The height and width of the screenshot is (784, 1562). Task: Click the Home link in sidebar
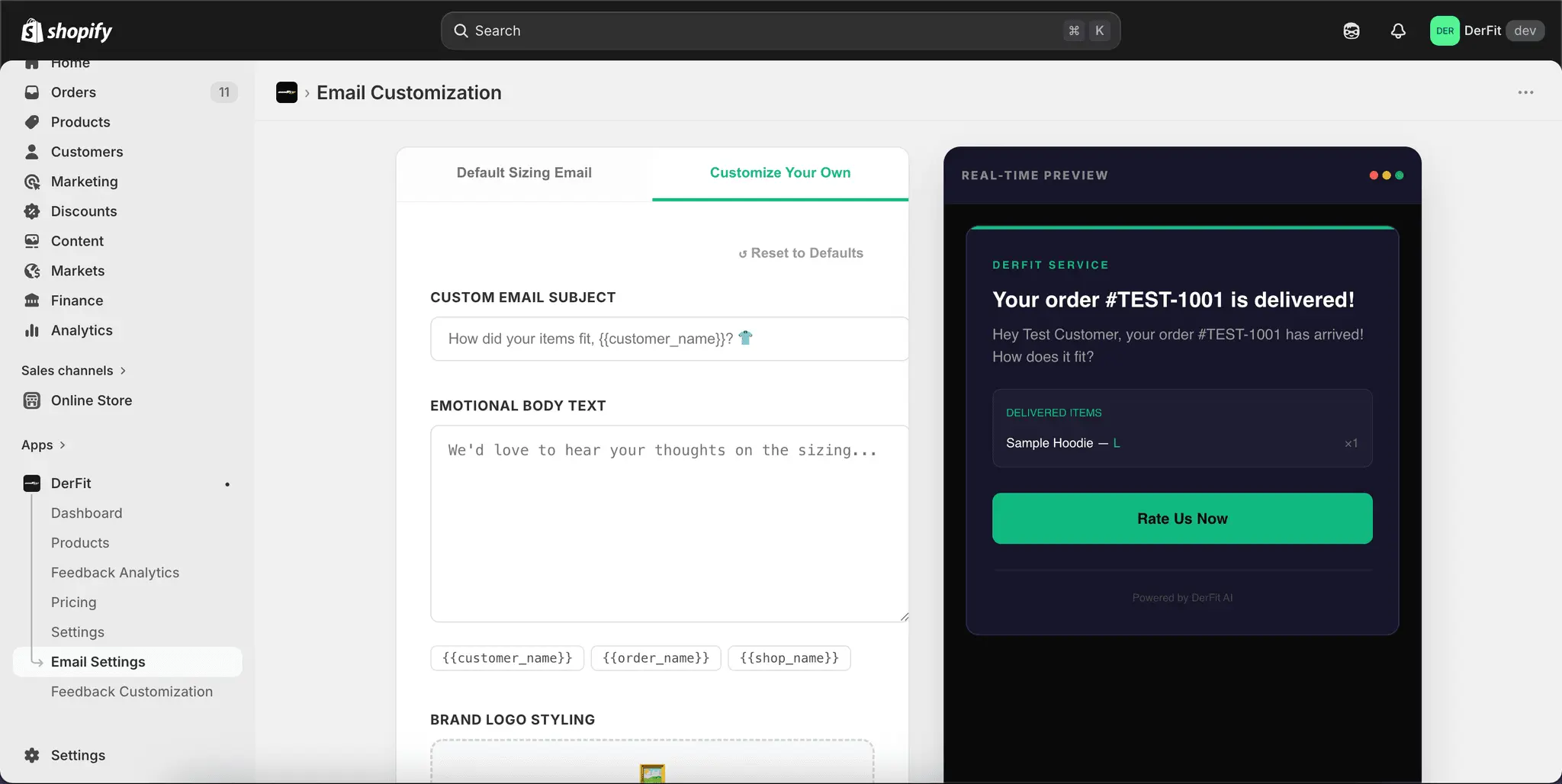tap(70, 64)
